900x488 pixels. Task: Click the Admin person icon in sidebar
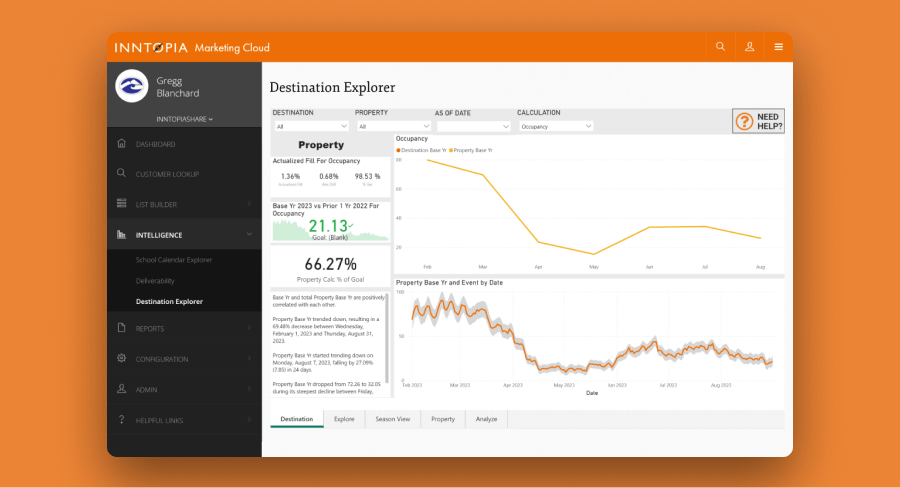pos(122,389)
